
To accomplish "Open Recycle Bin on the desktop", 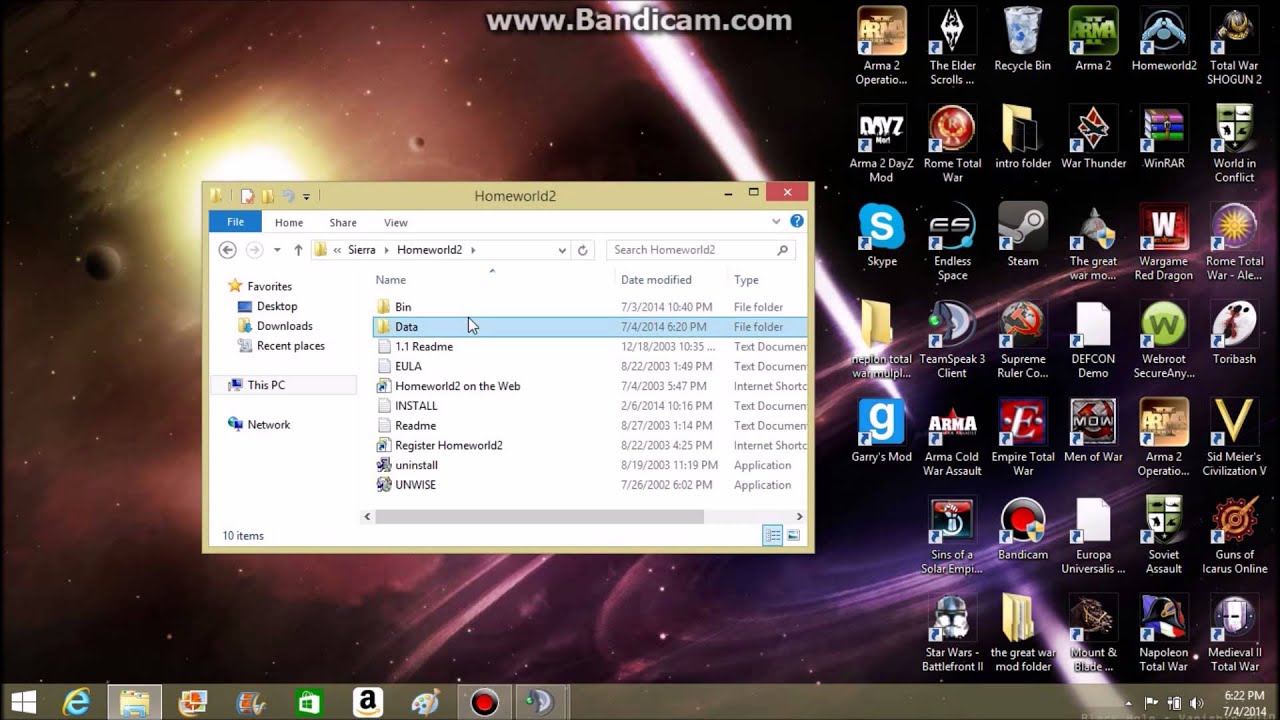I will [1022, 40].
